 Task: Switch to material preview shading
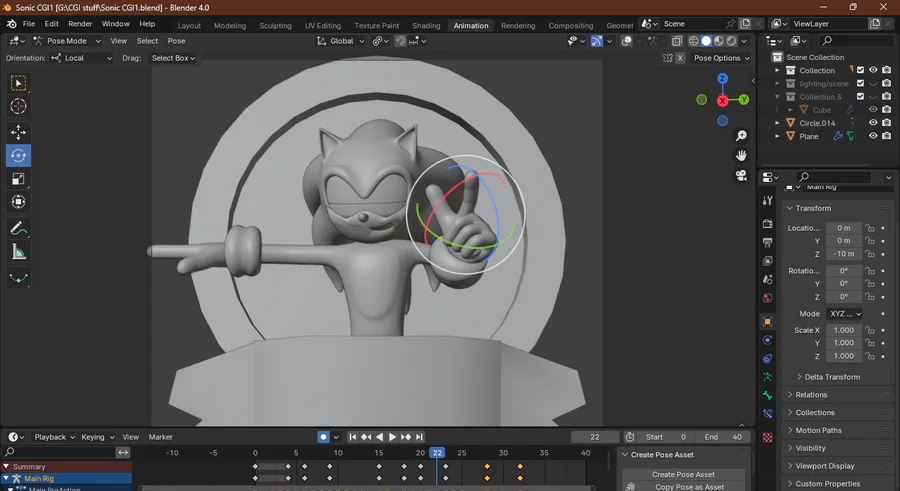[x=719, y=41]
